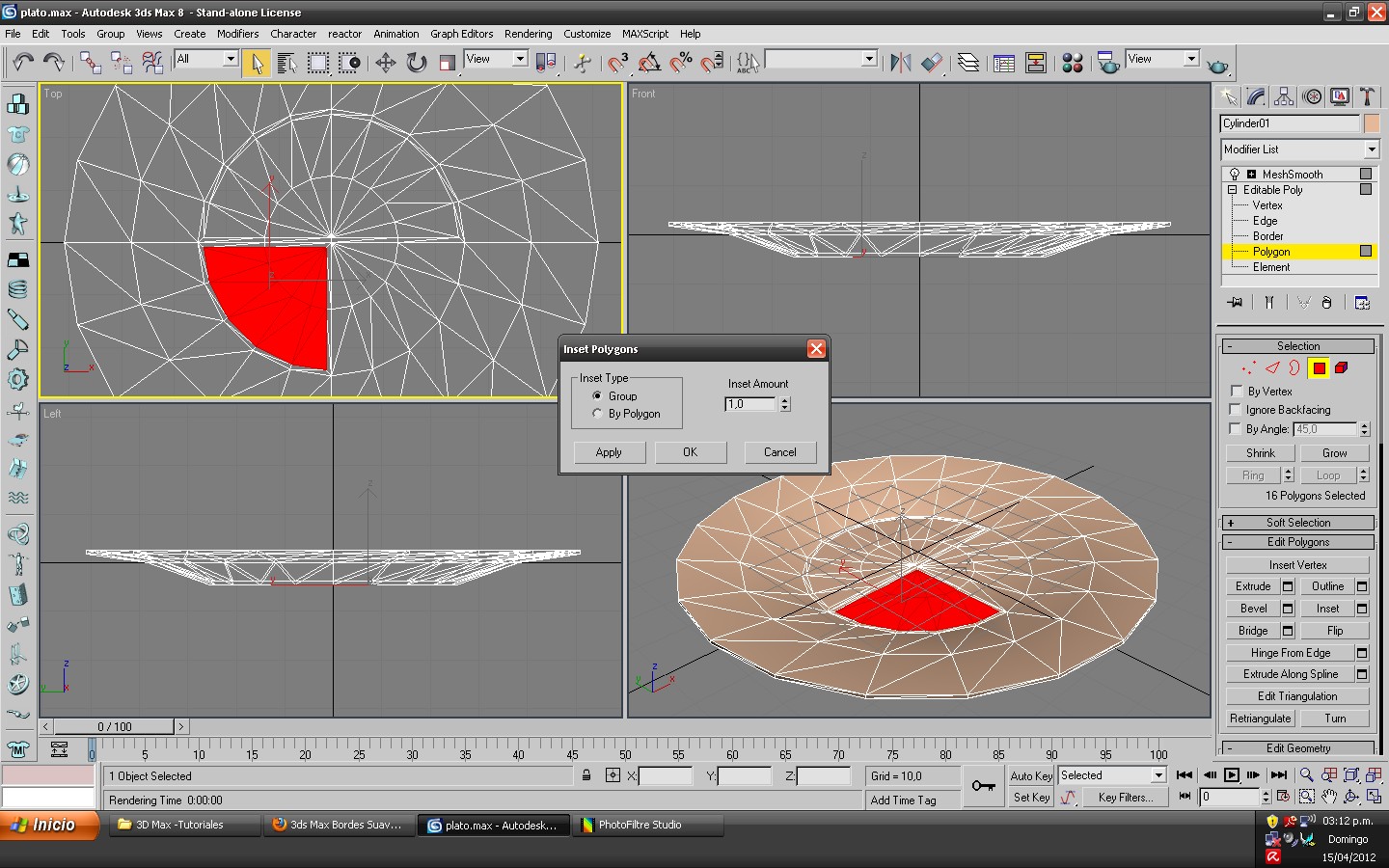Open the Schematic View
This screenshot has width=1389, height=868.
(1036, 63)
